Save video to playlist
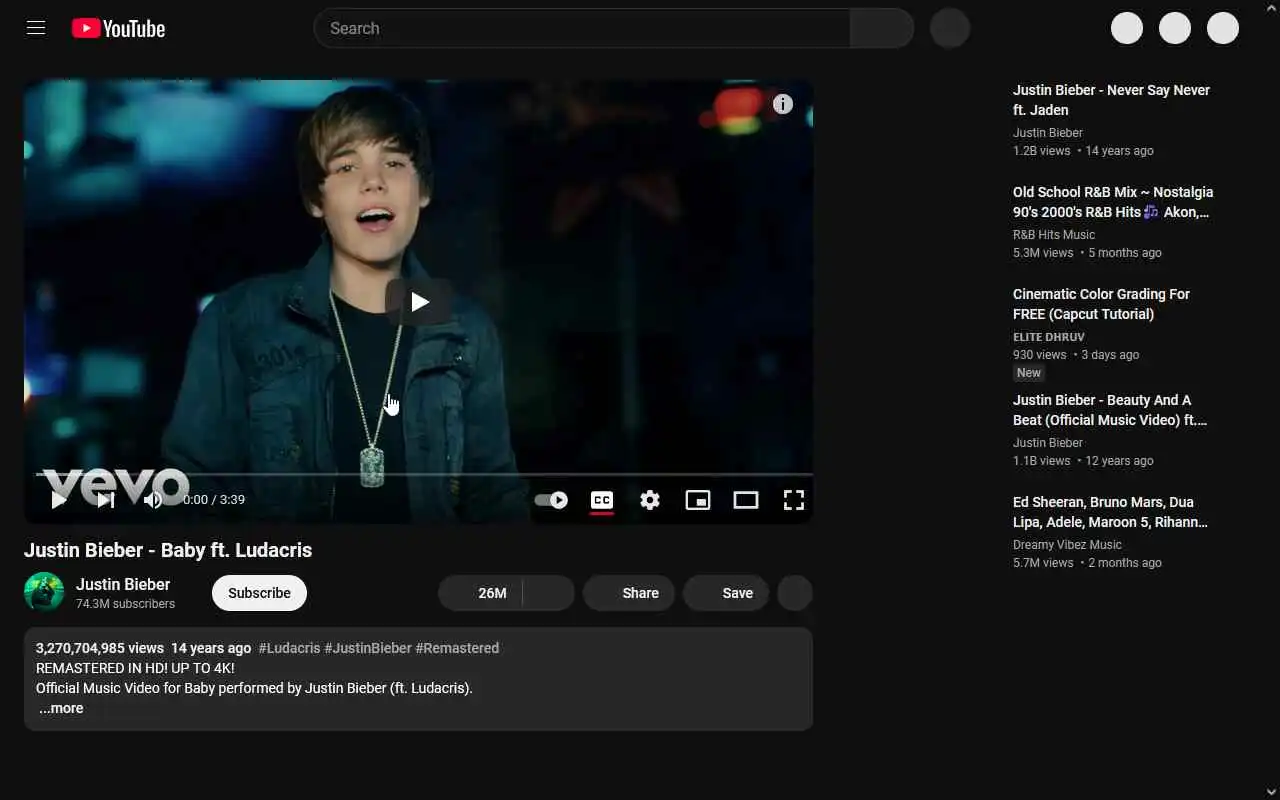Image resolution: width=1280 pixels, height=800 pixels. coord(726,593)
